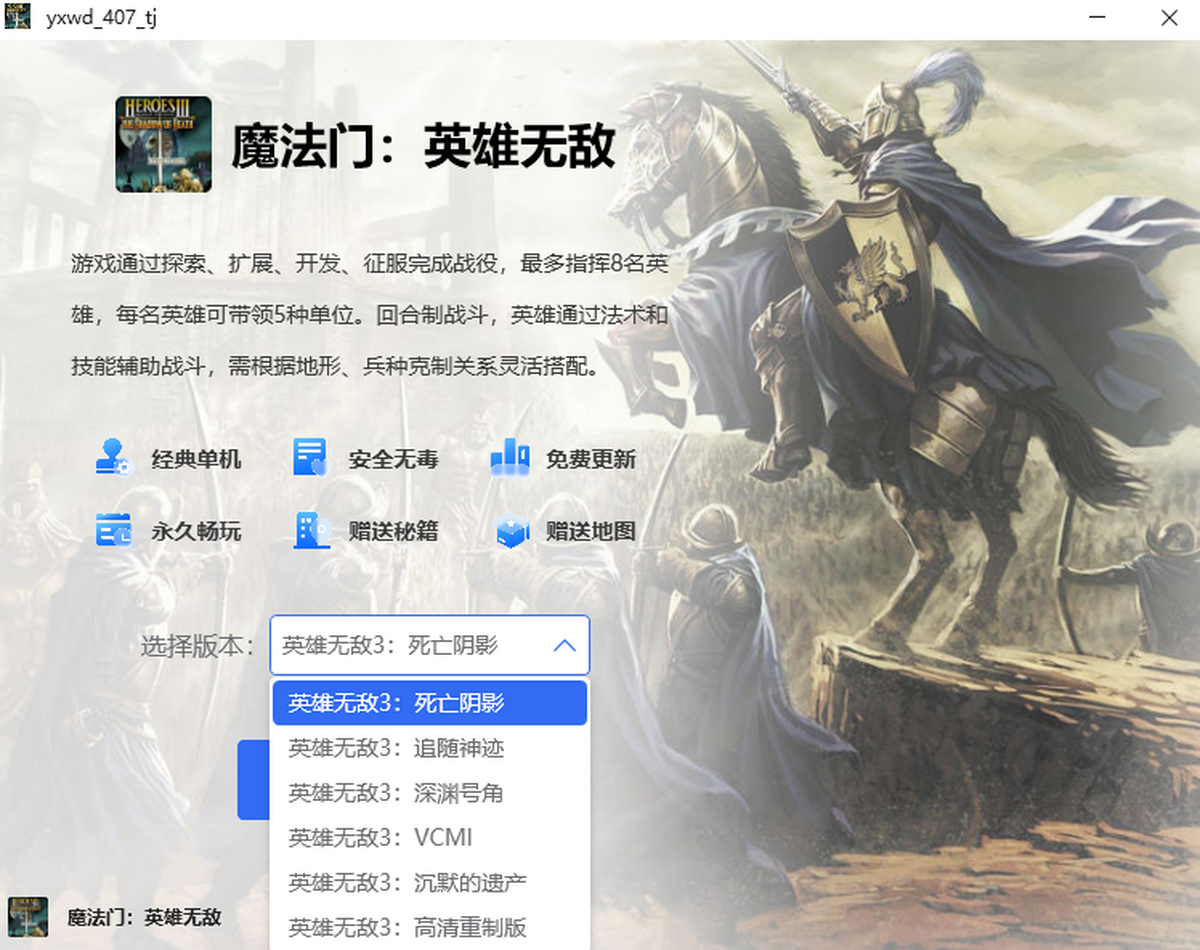
Task: Click the 安全无毒 label
Action: point(393,459)
